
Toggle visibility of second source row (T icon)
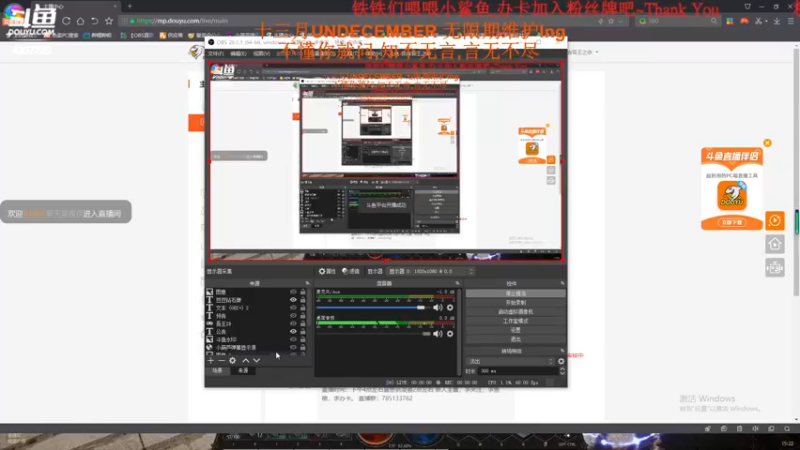pos(293,300)
